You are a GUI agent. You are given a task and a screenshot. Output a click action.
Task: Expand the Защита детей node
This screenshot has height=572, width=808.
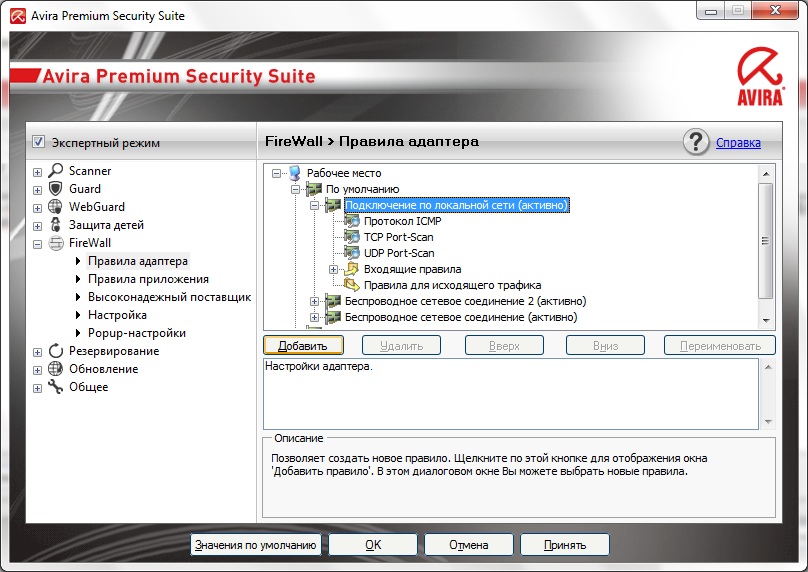coord(37,226)
